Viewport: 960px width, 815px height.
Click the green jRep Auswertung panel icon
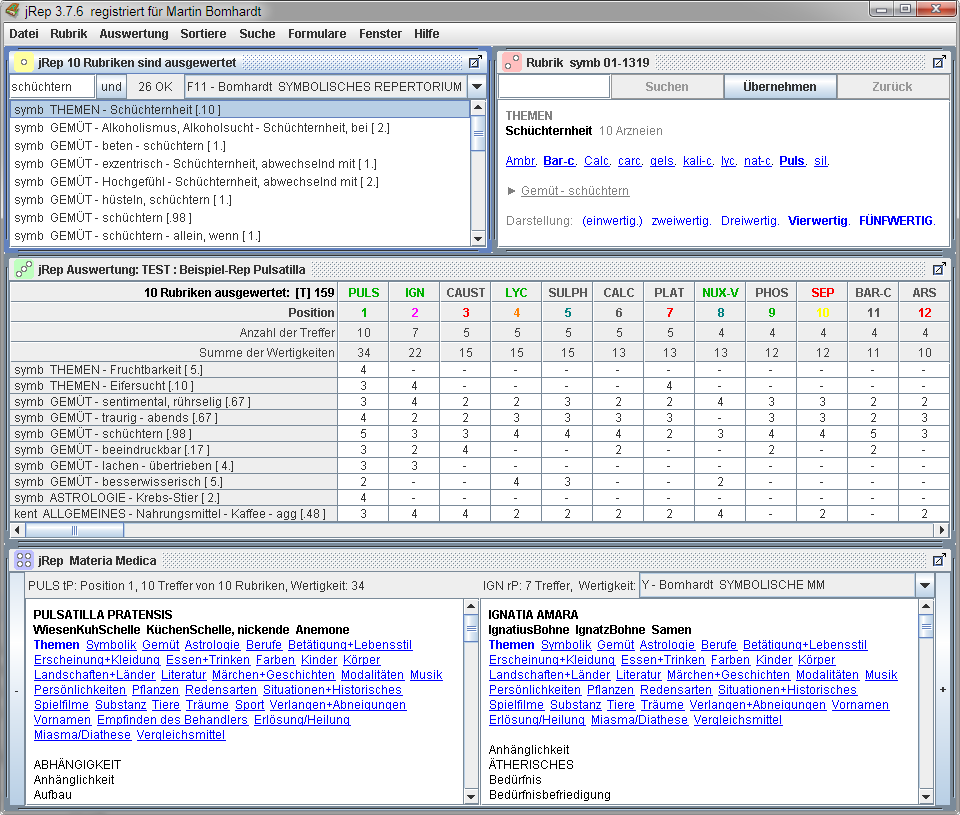(24, 269)
